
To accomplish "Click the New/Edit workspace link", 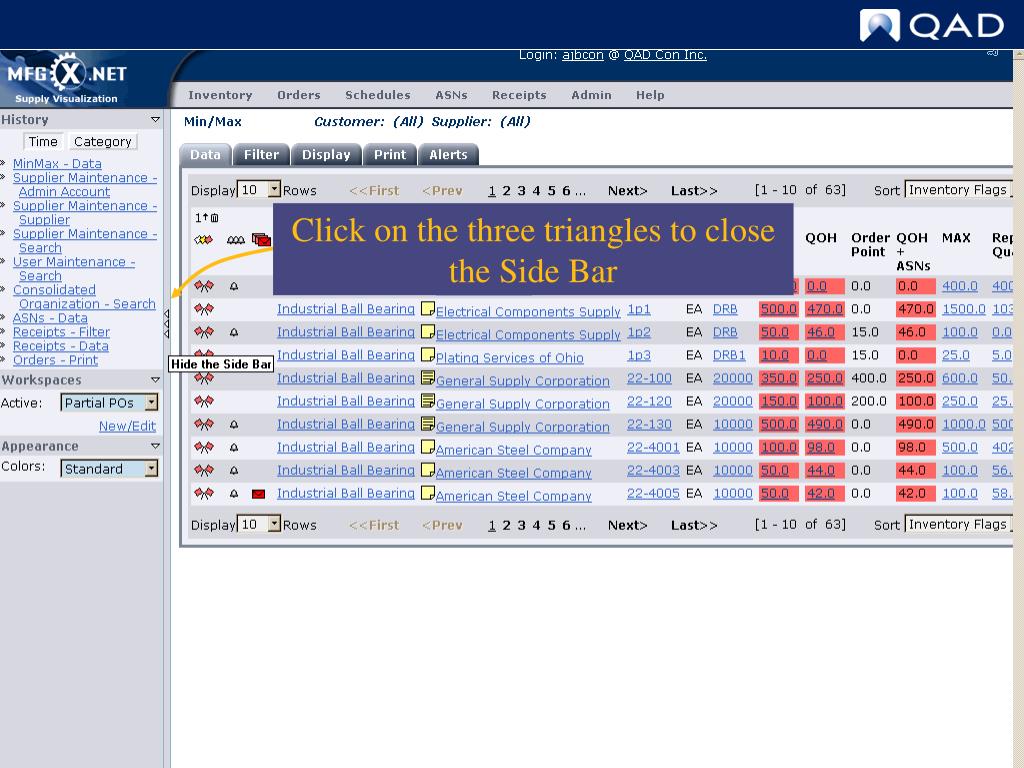I will coord(127,426).
